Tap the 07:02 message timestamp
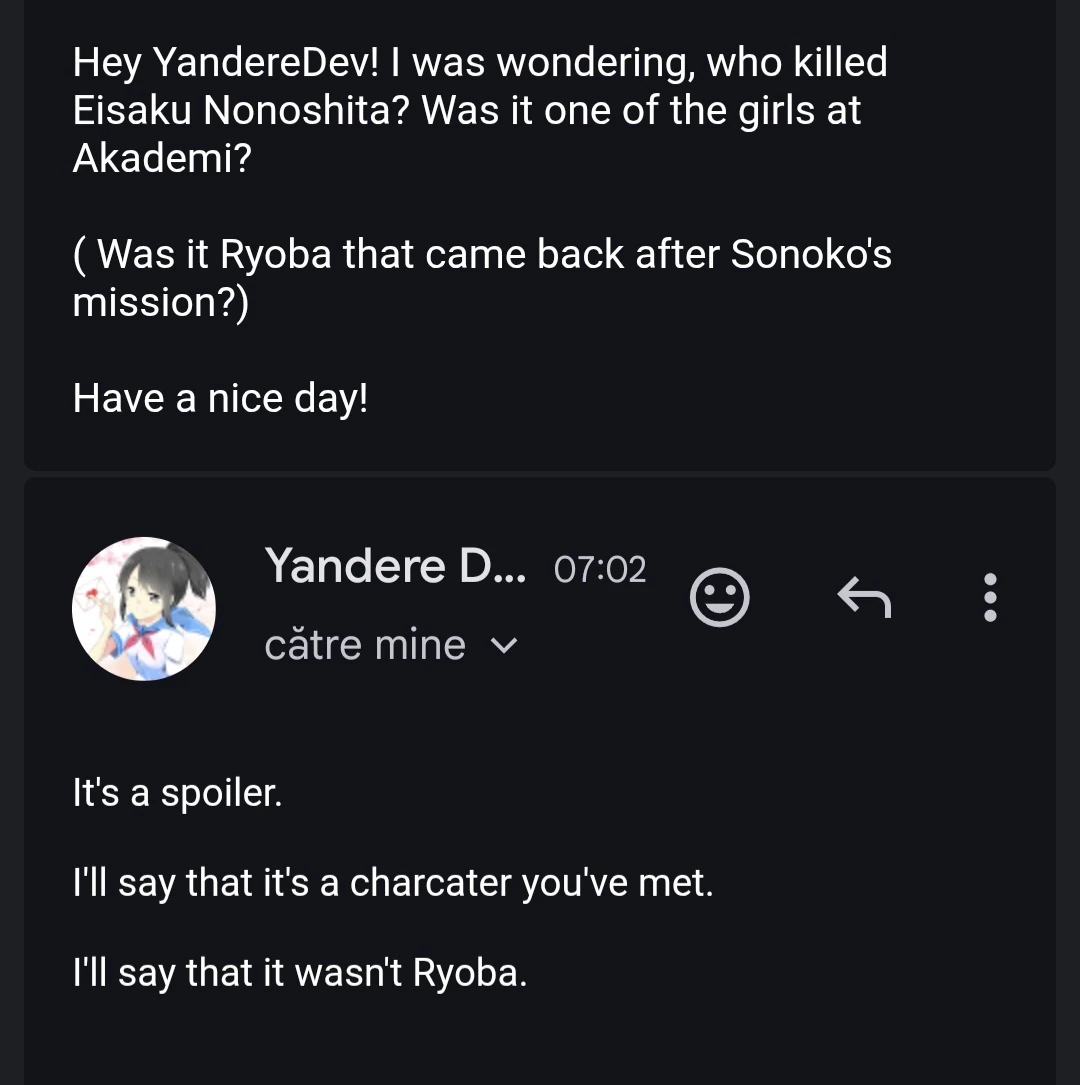The image size is (1080, 1085). [x=600, y=570]
